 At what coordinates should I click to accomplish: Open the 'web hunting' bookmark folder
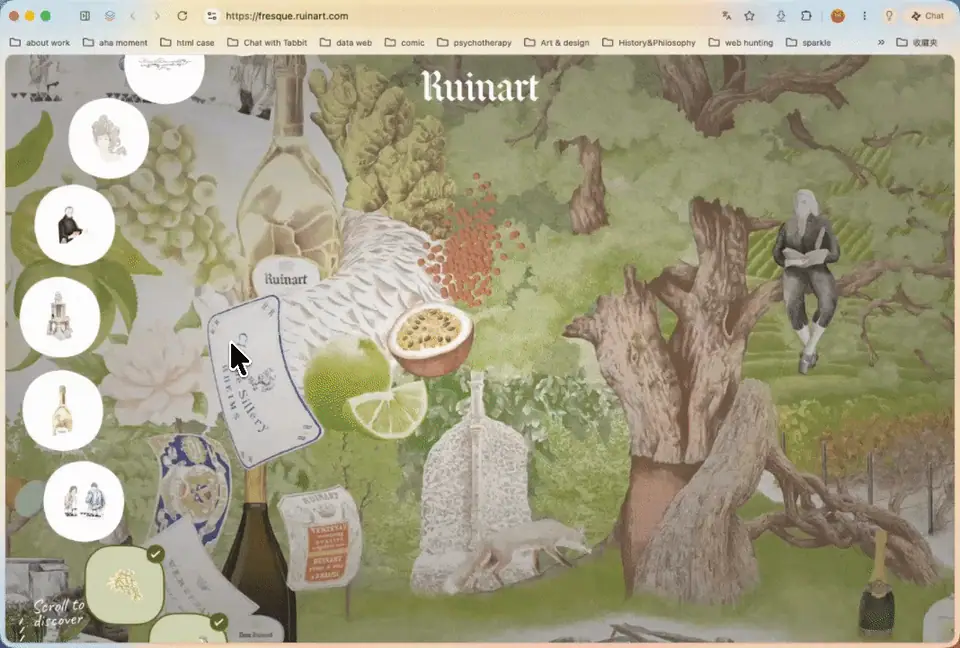(741, 42)
